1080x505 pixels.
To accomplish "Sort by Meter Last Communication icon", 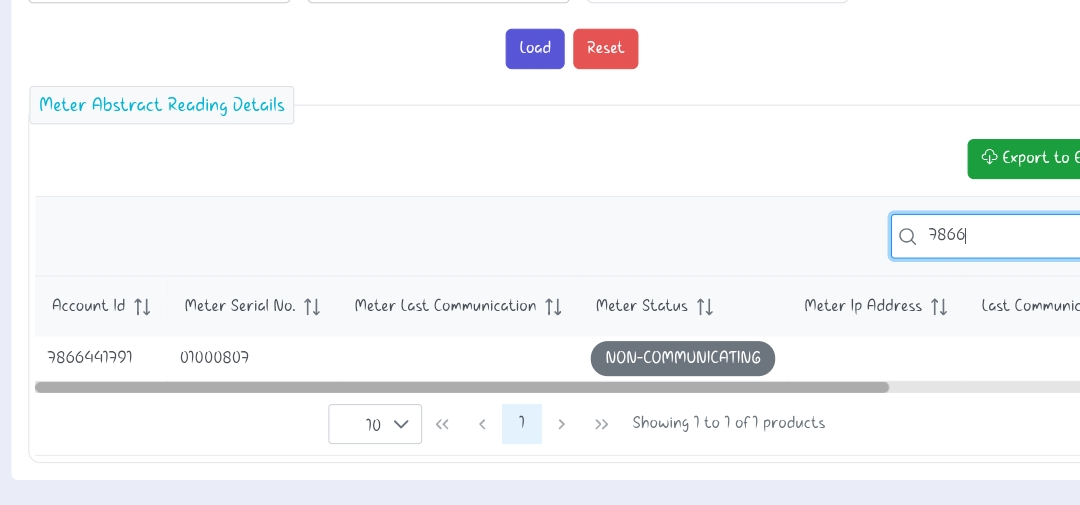I will pos(553,307).
